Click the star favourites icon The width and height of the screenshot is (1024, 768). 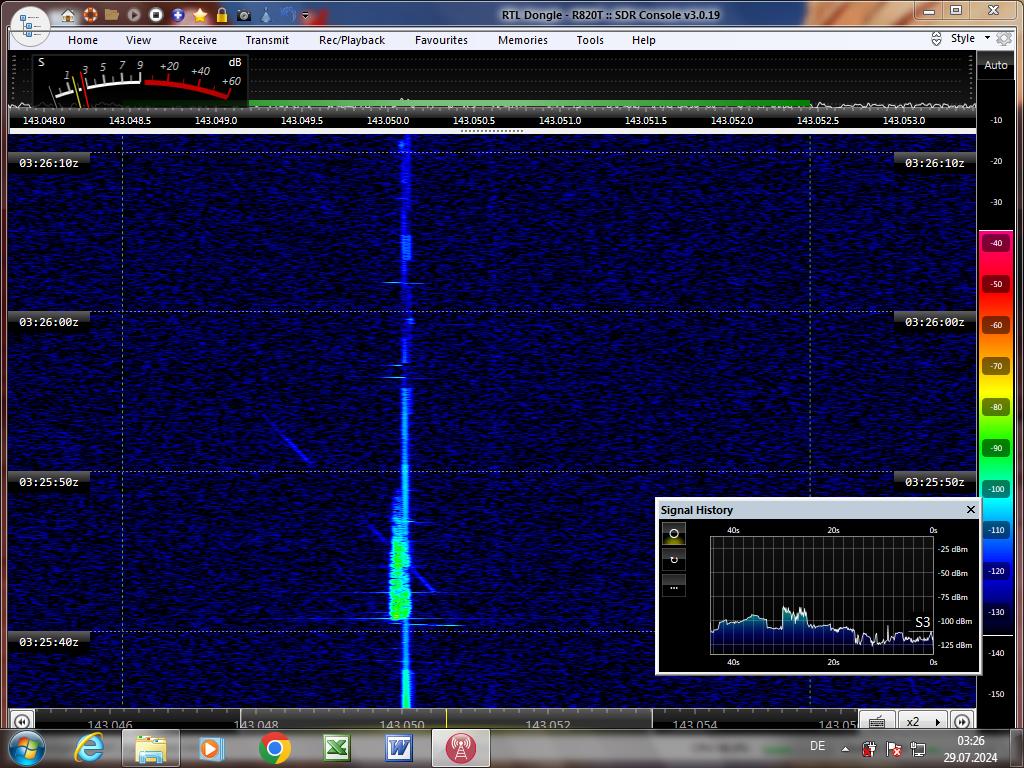(200, 14)
